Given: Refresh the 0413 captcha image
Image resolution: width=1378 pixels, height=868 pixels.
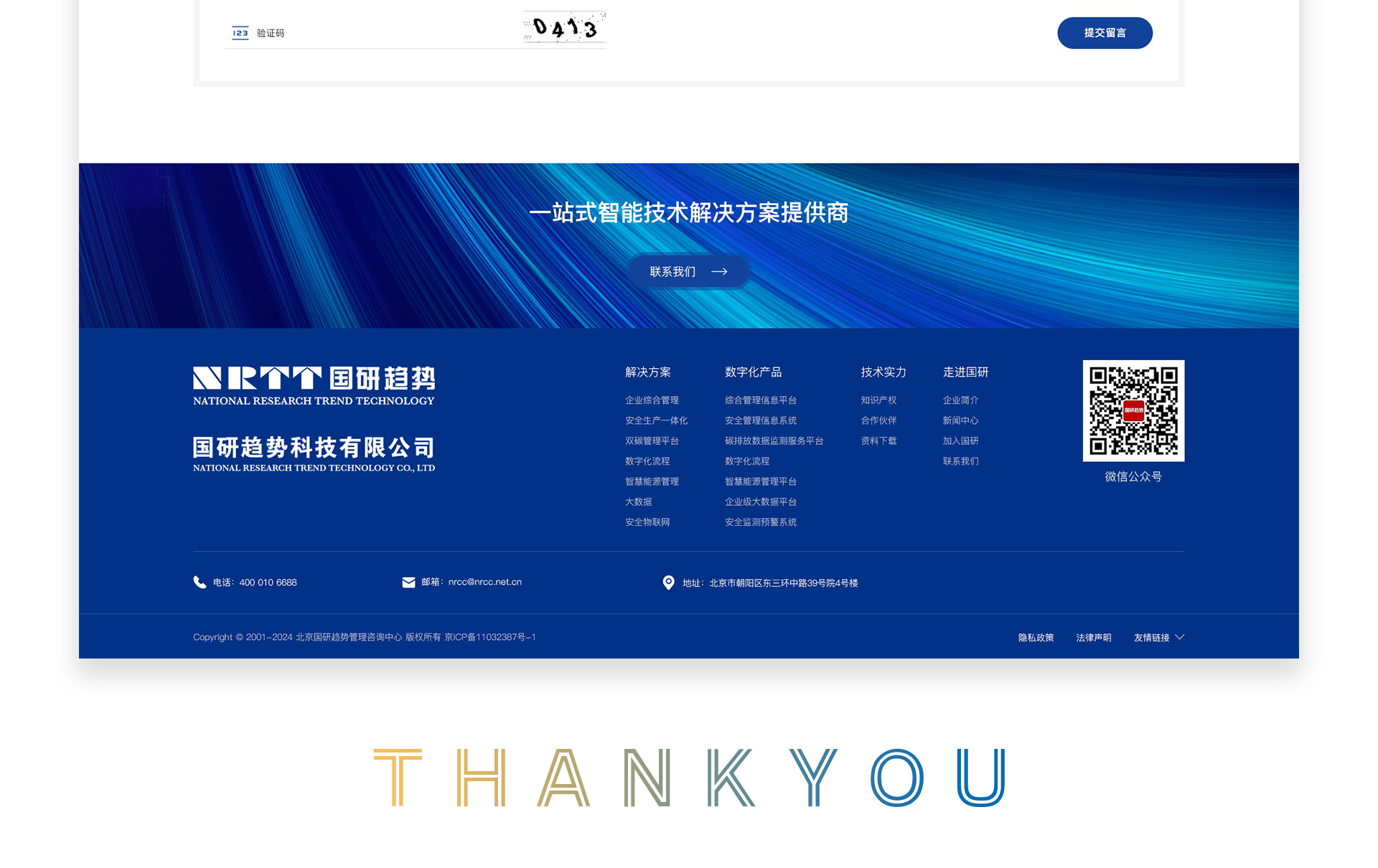Looking at the screenshot, I should (565, 28).
